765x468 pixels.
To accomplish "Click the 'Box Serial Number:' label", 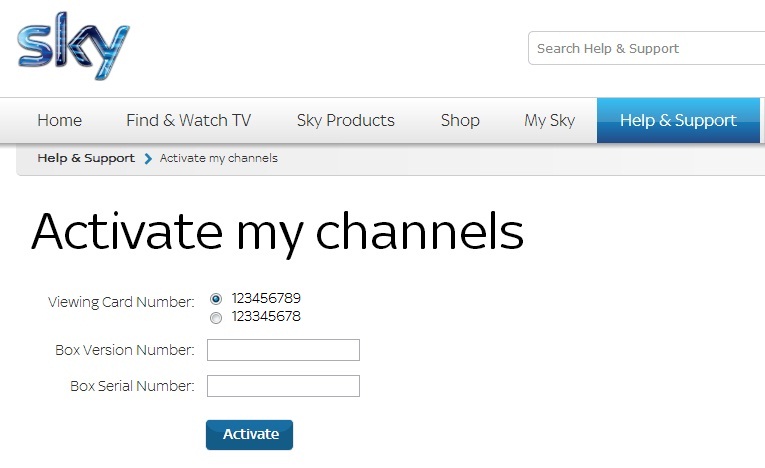I will (x=132, y=386).
